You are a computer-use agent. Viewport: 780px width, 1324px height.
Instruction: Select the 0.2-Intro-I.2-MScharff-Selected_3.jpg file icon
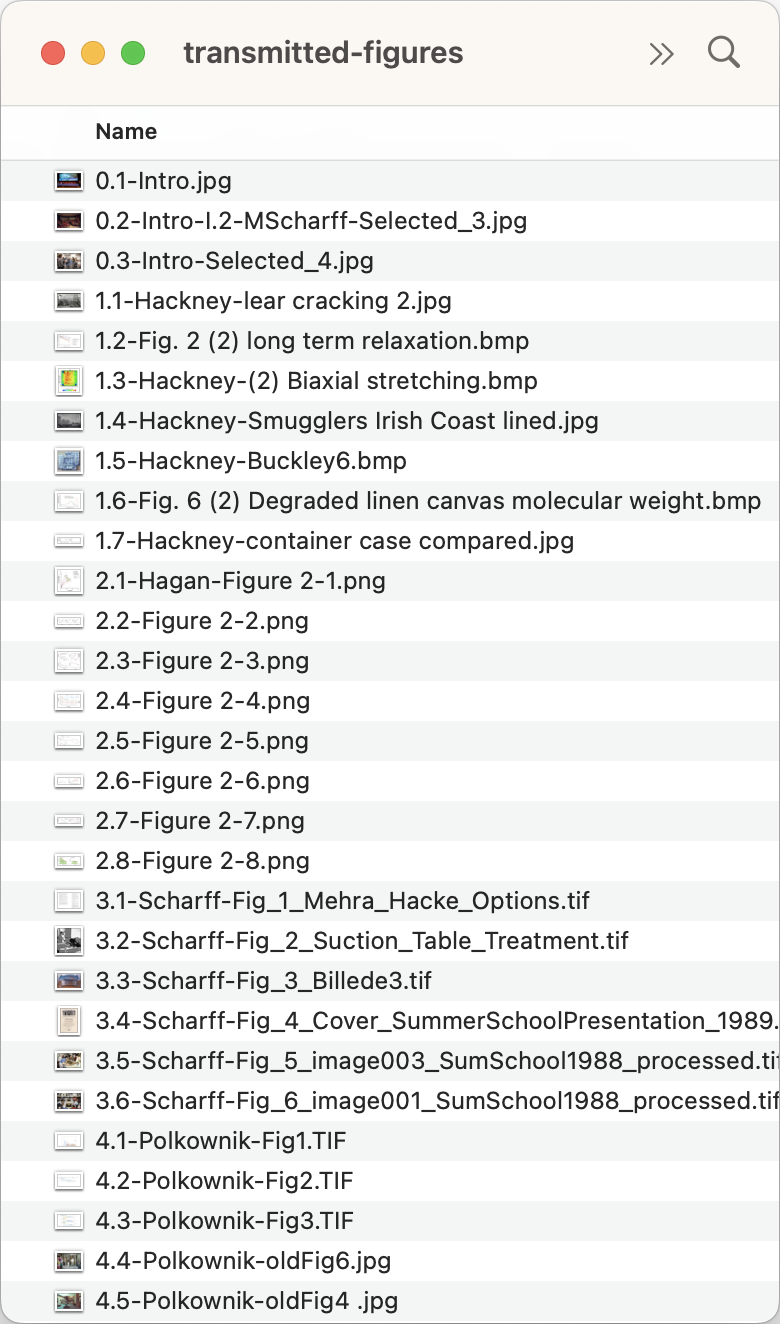[69, 221]
